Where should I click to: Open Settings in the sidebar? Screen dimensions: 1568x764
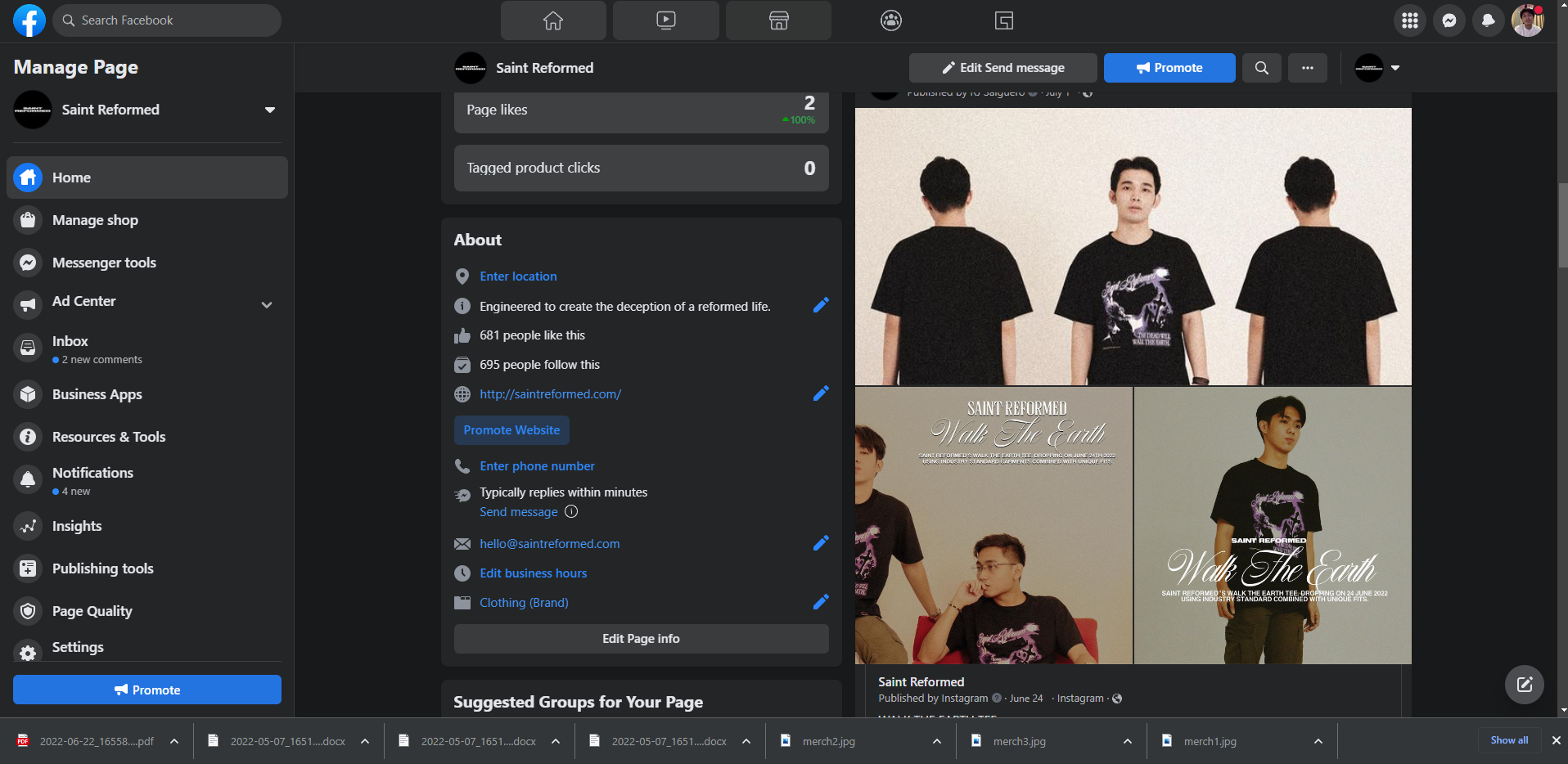click(x=147, y=648)
